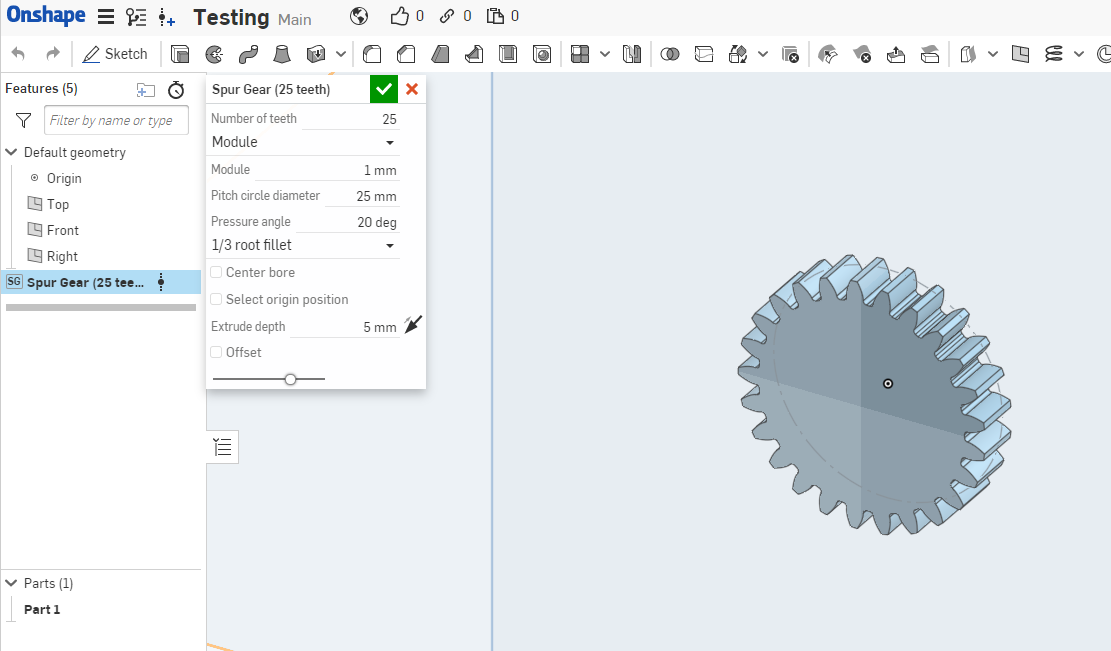Select Part 1 in parts list
This screenshot has height=651, width=1111.
(x=42, y=609)
